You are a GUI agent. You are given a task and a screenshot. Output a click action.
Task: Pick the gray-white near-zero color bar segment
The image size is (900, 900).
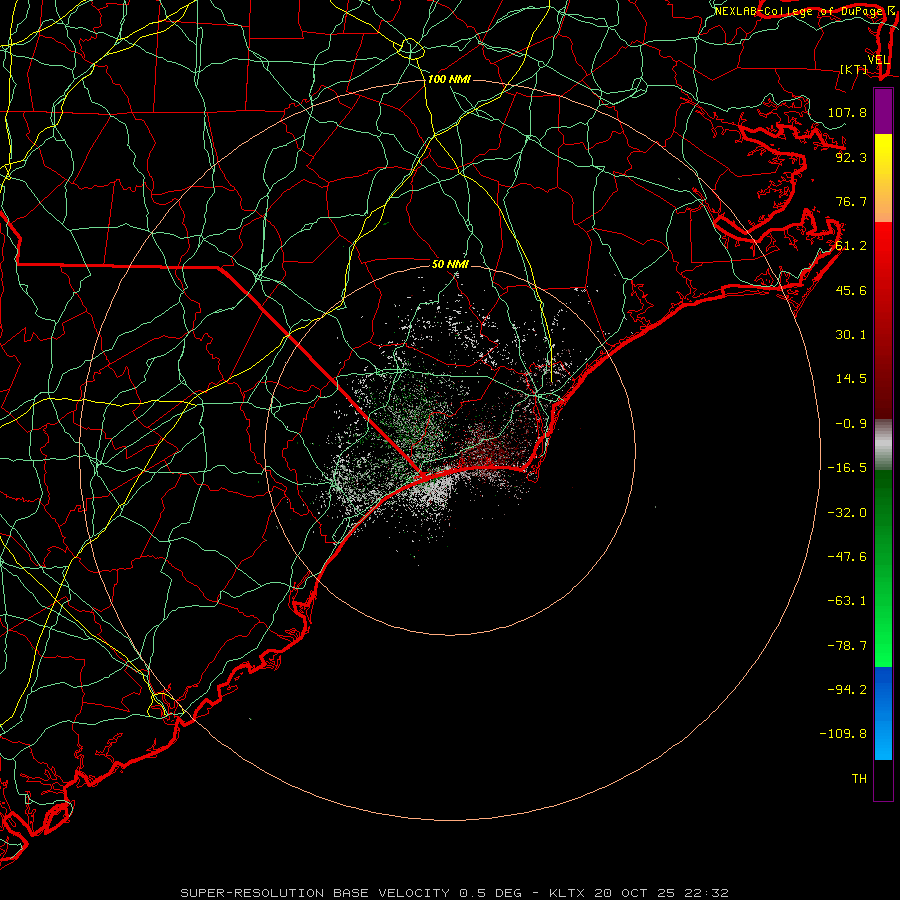883,444
